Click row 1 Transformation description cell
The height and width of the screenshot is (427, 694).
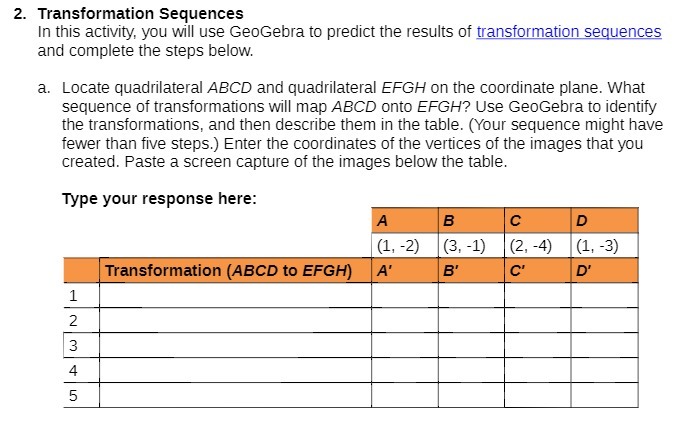235,295
